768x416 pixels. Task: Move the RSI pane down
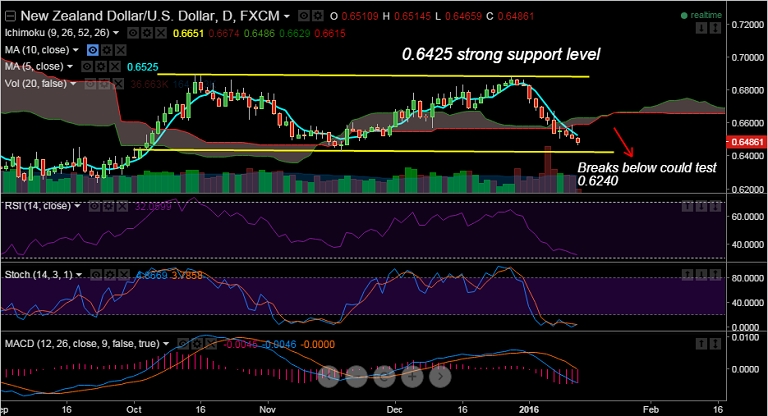click(x=701, y=206)
